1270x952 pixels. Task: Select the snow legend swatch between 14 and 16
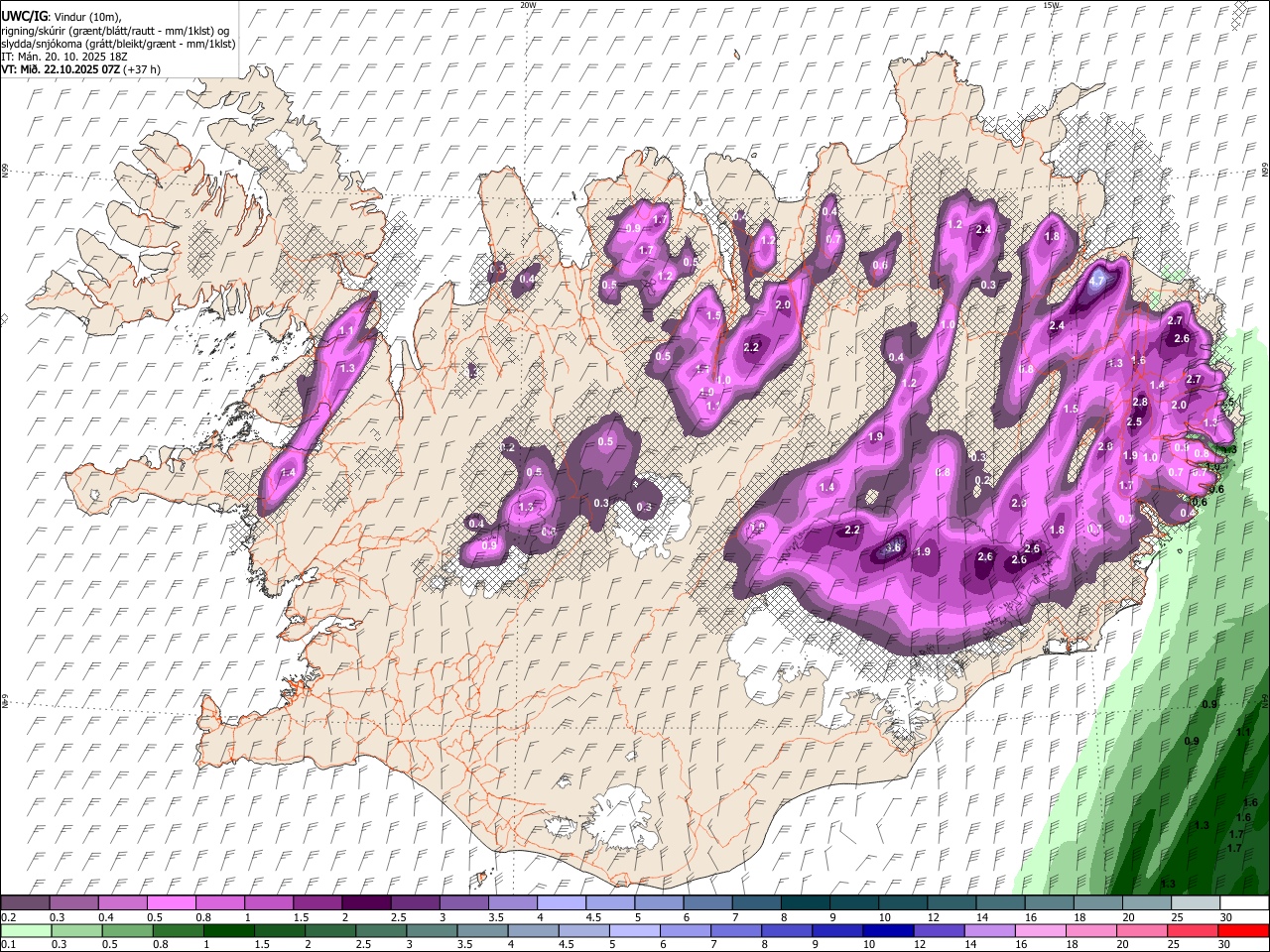pyautogui.click(x=1000, y=903)
